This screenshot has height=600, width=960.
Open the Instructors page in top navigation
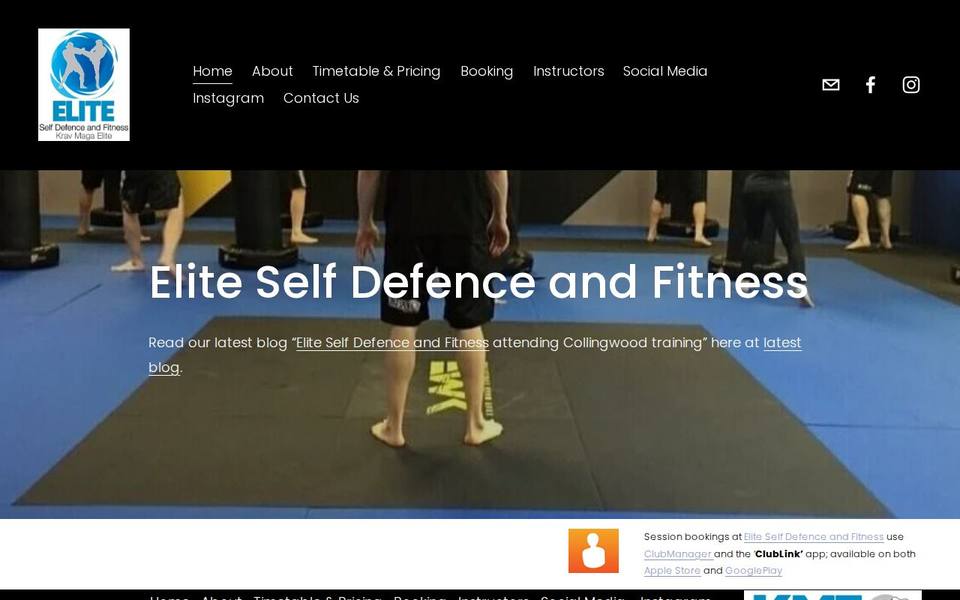coord(569,71)
